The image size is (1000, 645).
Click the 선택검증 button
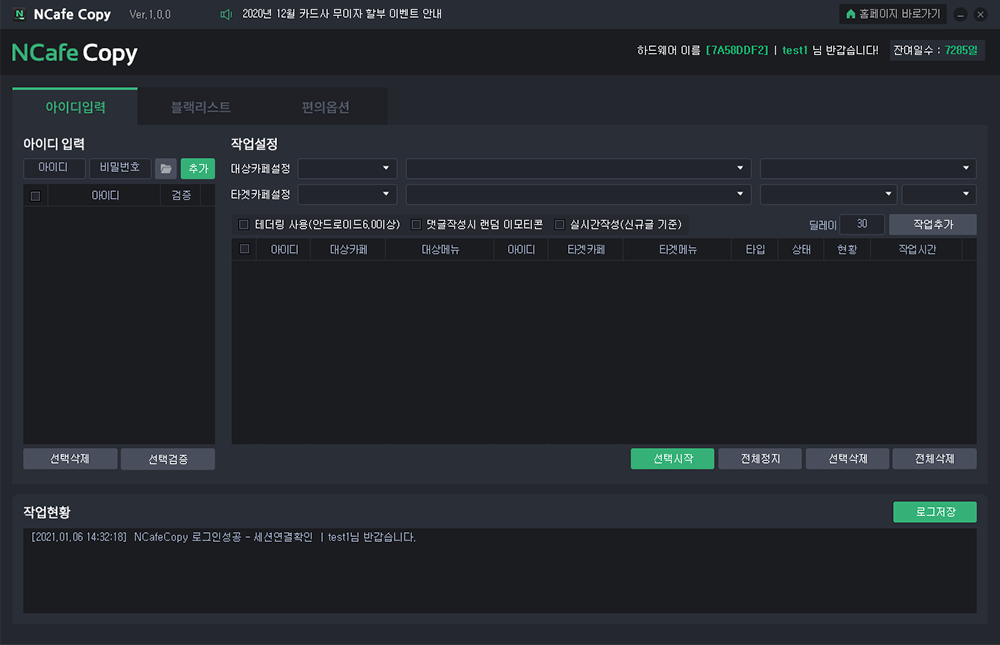pos(168,459)
